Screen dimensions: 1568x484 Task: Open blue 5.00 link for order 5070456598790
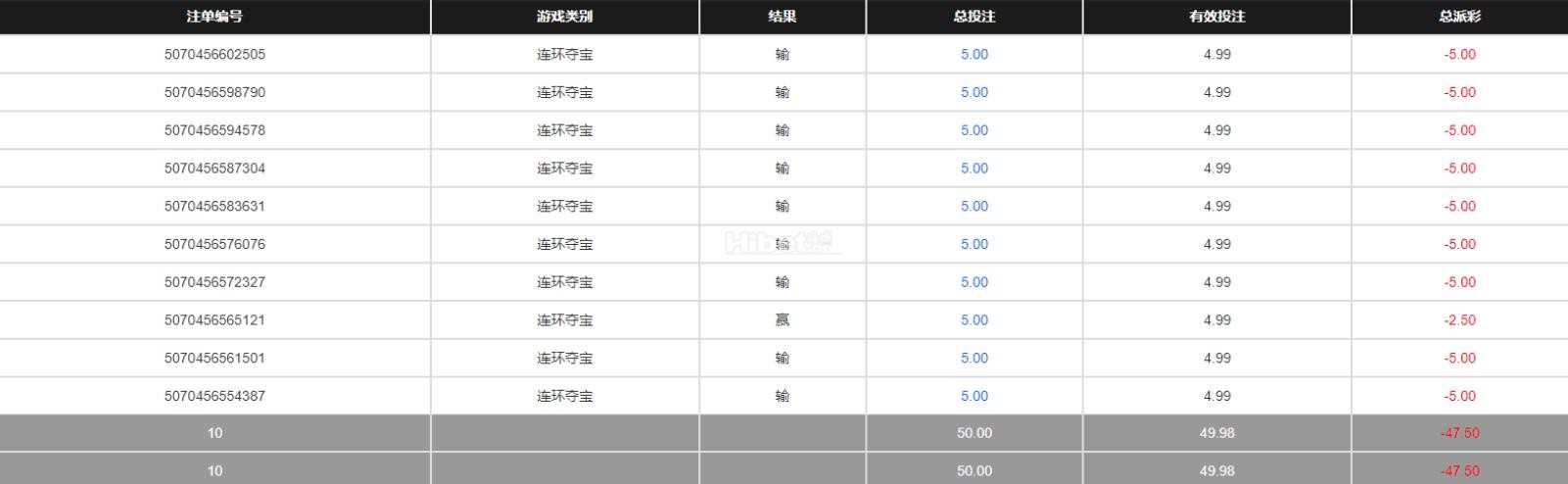point(974,92)
